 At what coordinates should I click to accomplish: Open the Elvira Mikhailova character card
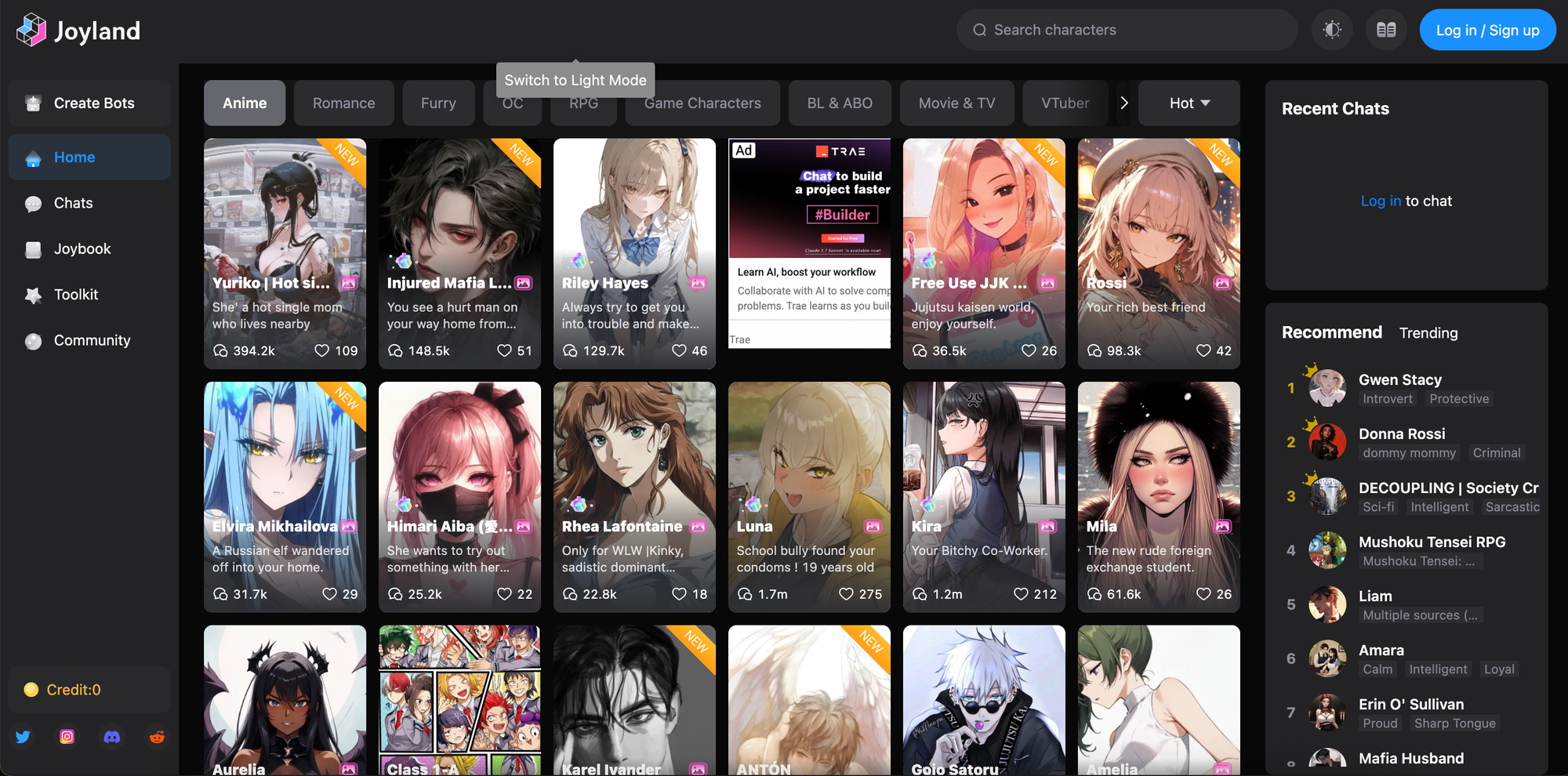coord(285,496)
